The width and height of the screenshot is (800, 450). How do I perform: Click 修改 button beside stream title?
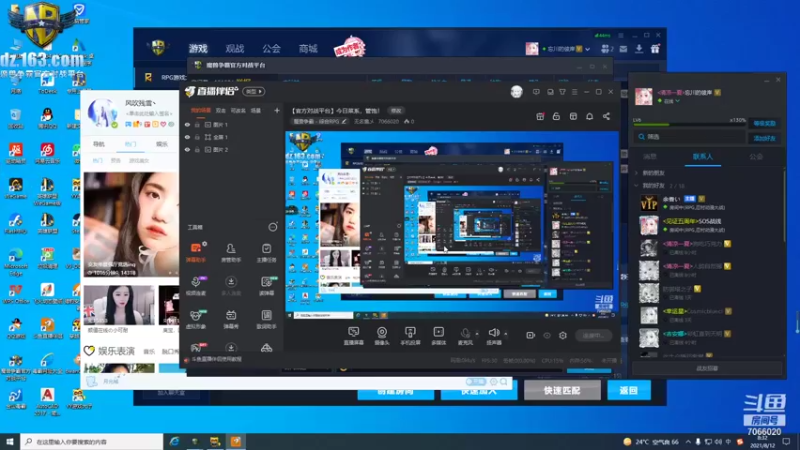(396, 111)
